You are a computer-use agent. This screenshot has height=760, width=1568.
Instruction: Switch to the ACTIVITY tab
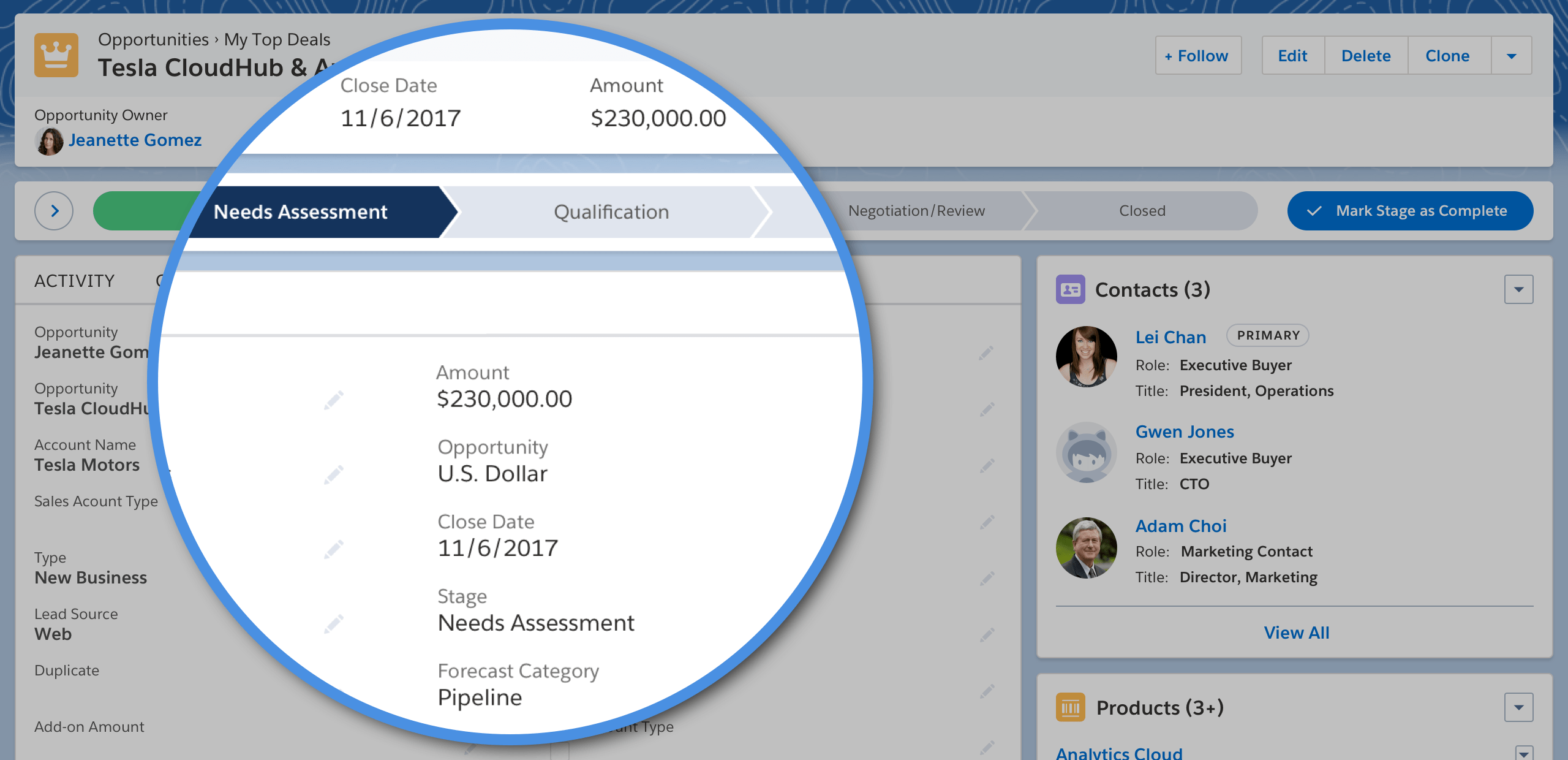tap(75, 281)
